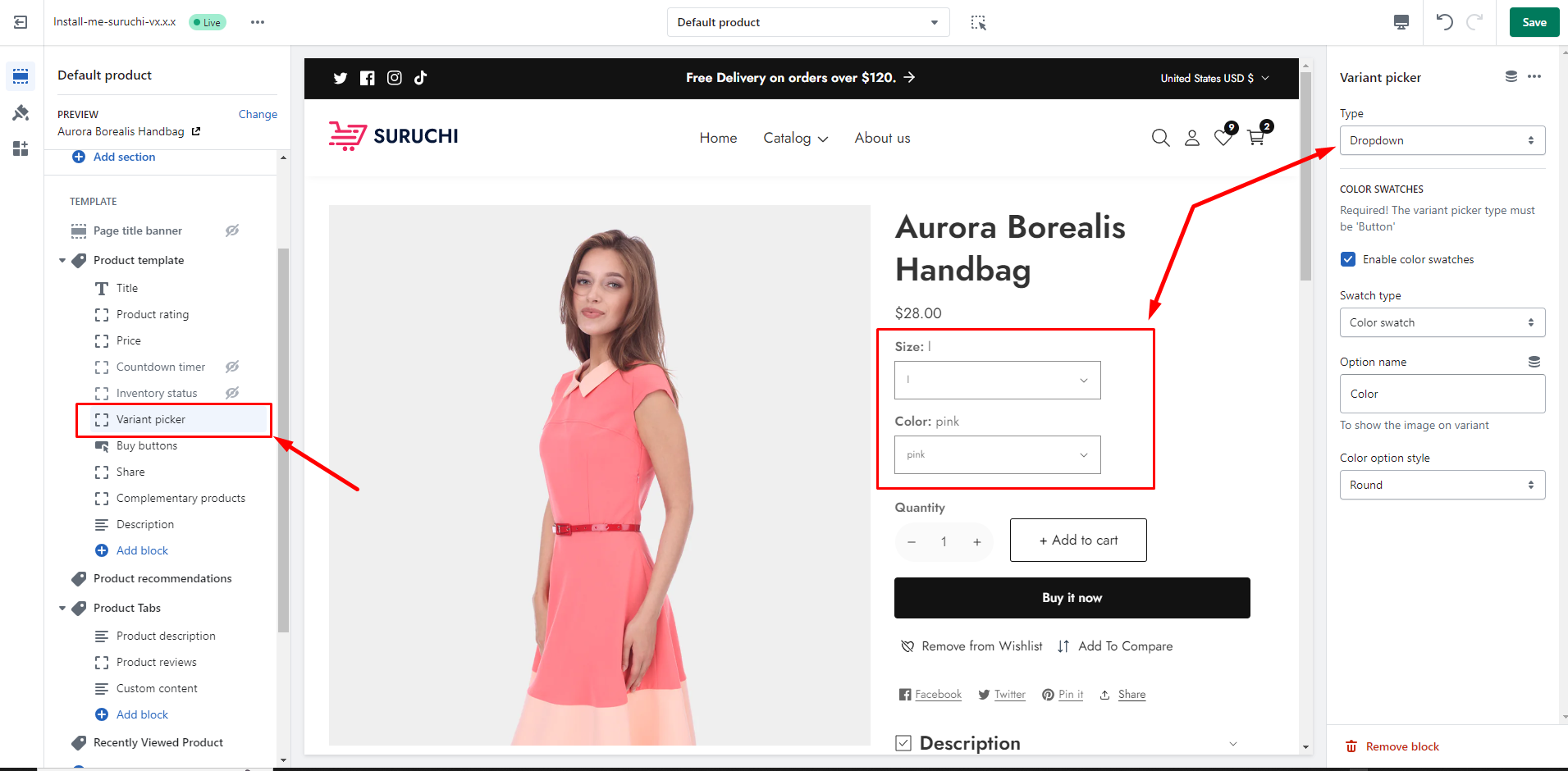
Task: Uncheck Enable color swatches checkbox
Action: (x=1348, y=259)
